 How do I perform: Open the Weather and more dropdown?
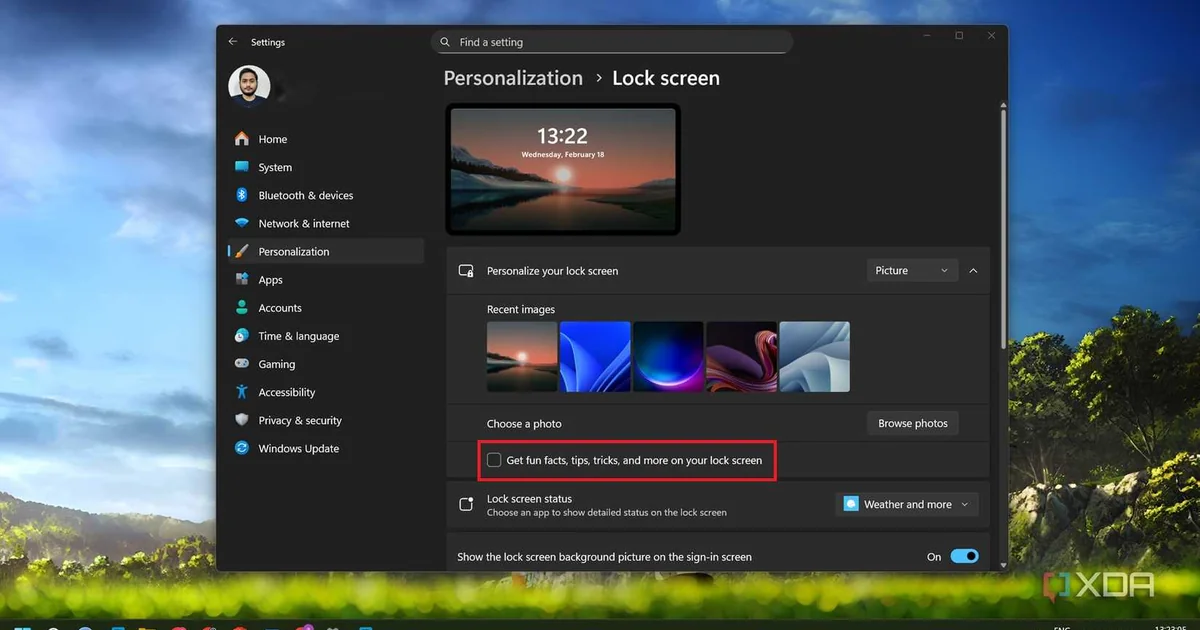coord(907,505)
